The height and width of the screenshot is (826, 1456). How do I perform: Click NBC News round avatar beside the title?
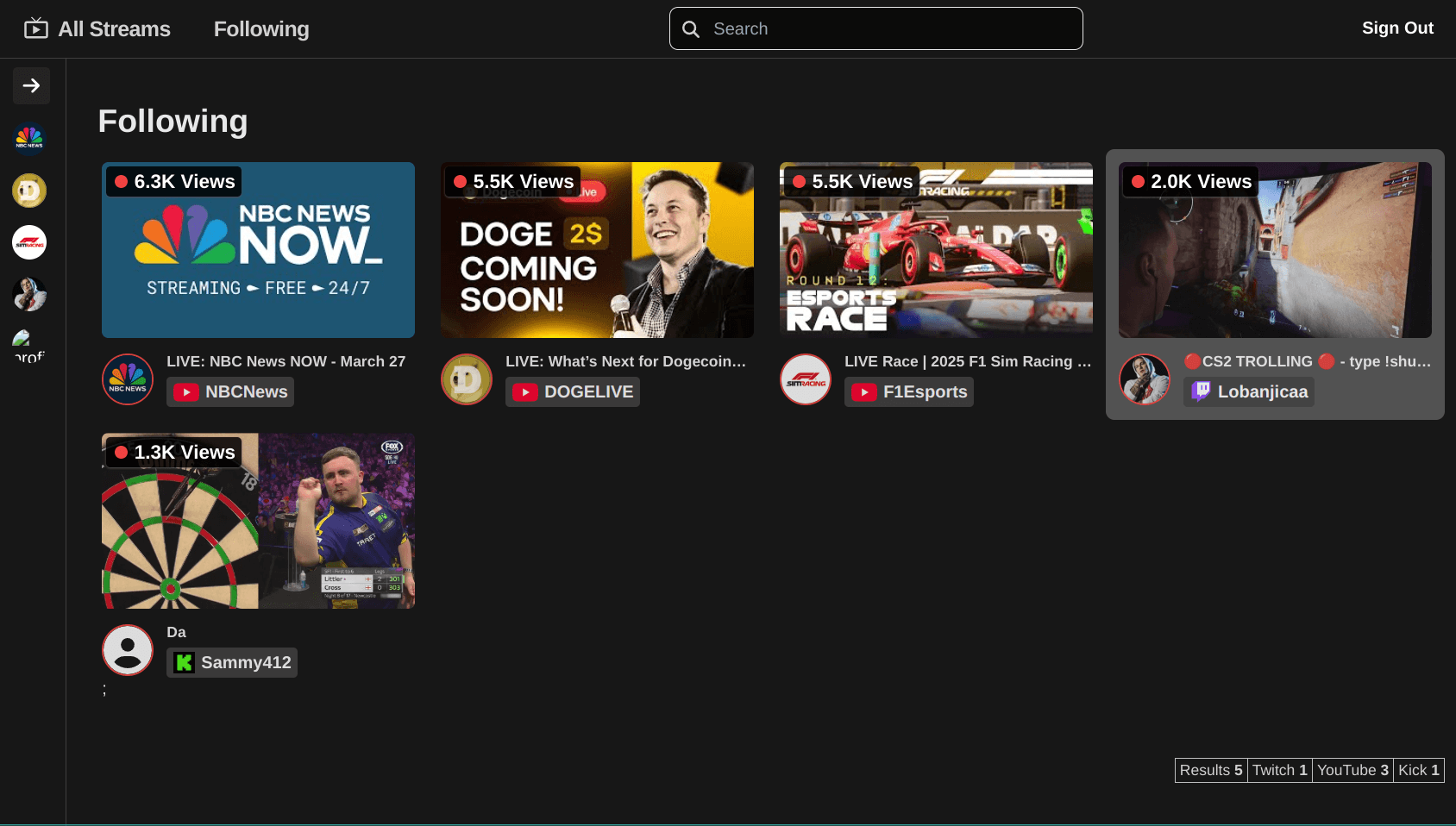[x=128, y=379]
